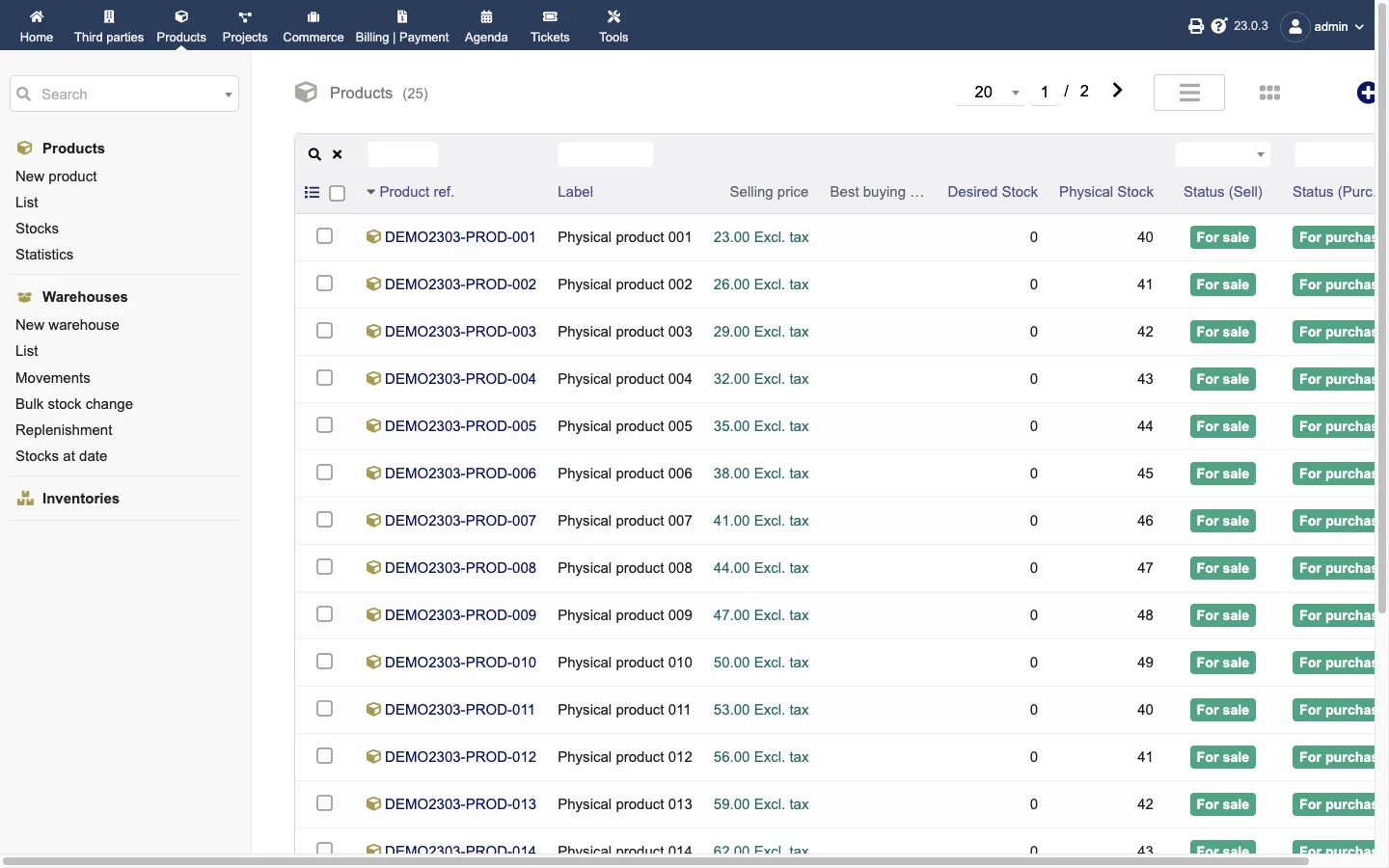
Task: Open the hamburger list view button
Action: 1189,93
